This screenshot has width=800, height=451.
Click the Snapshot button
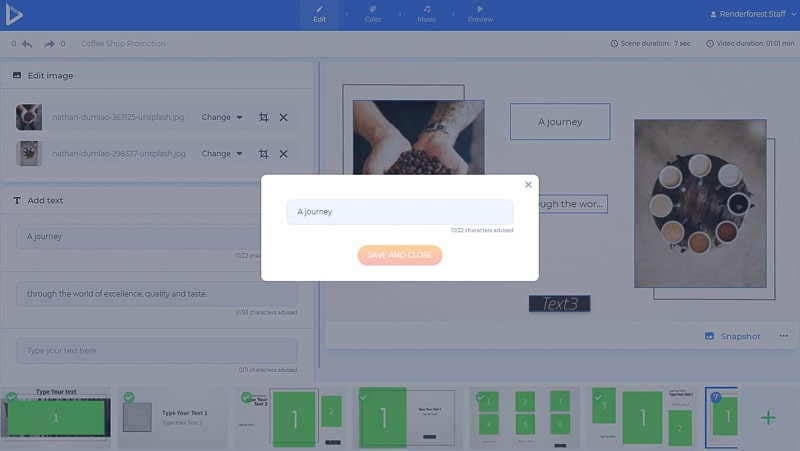pyautogui.click(x=733, y=336)
